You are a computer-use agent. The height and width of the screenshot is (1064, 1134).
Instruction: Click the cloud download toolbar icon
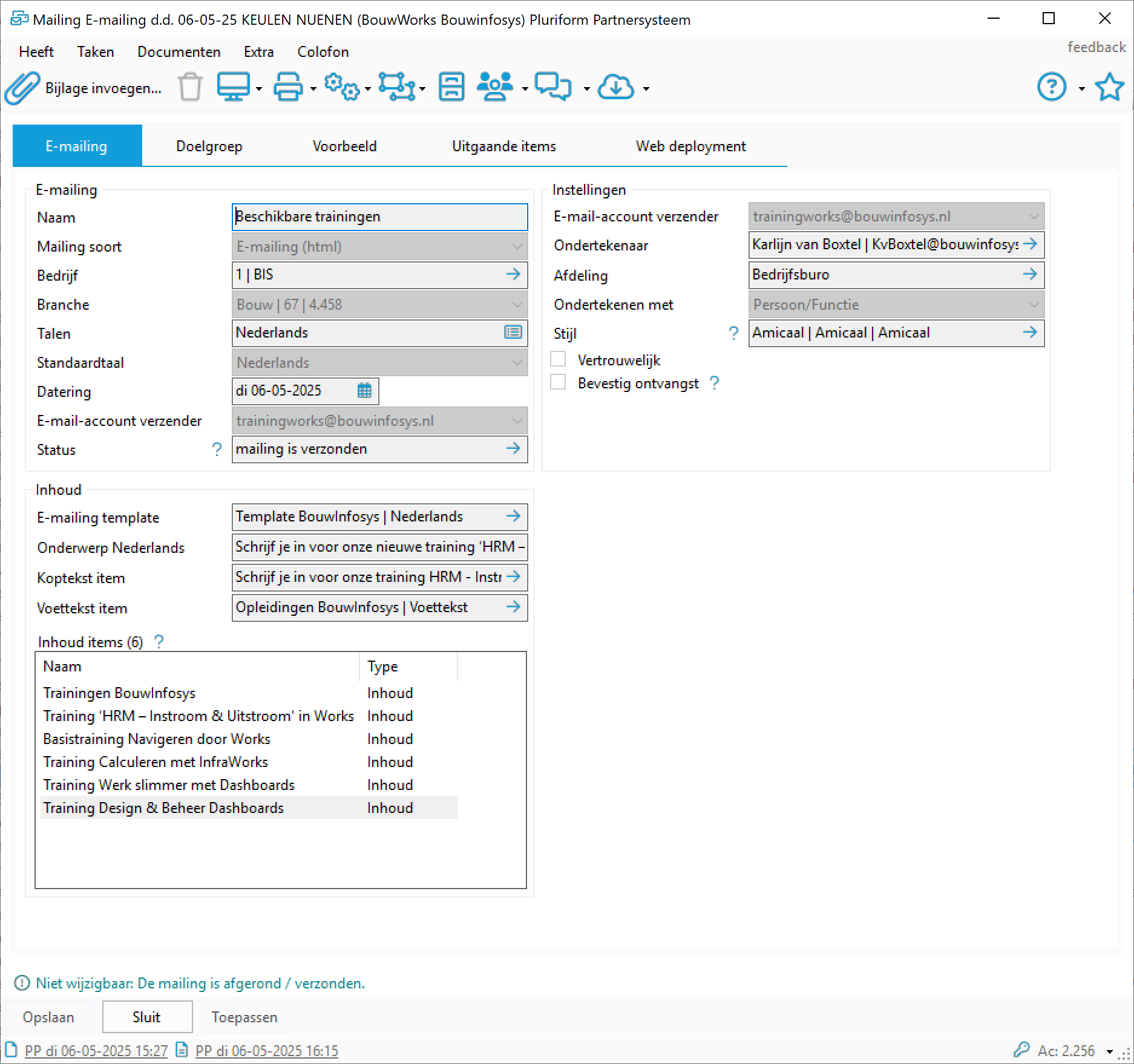click(x=615, y=88)
